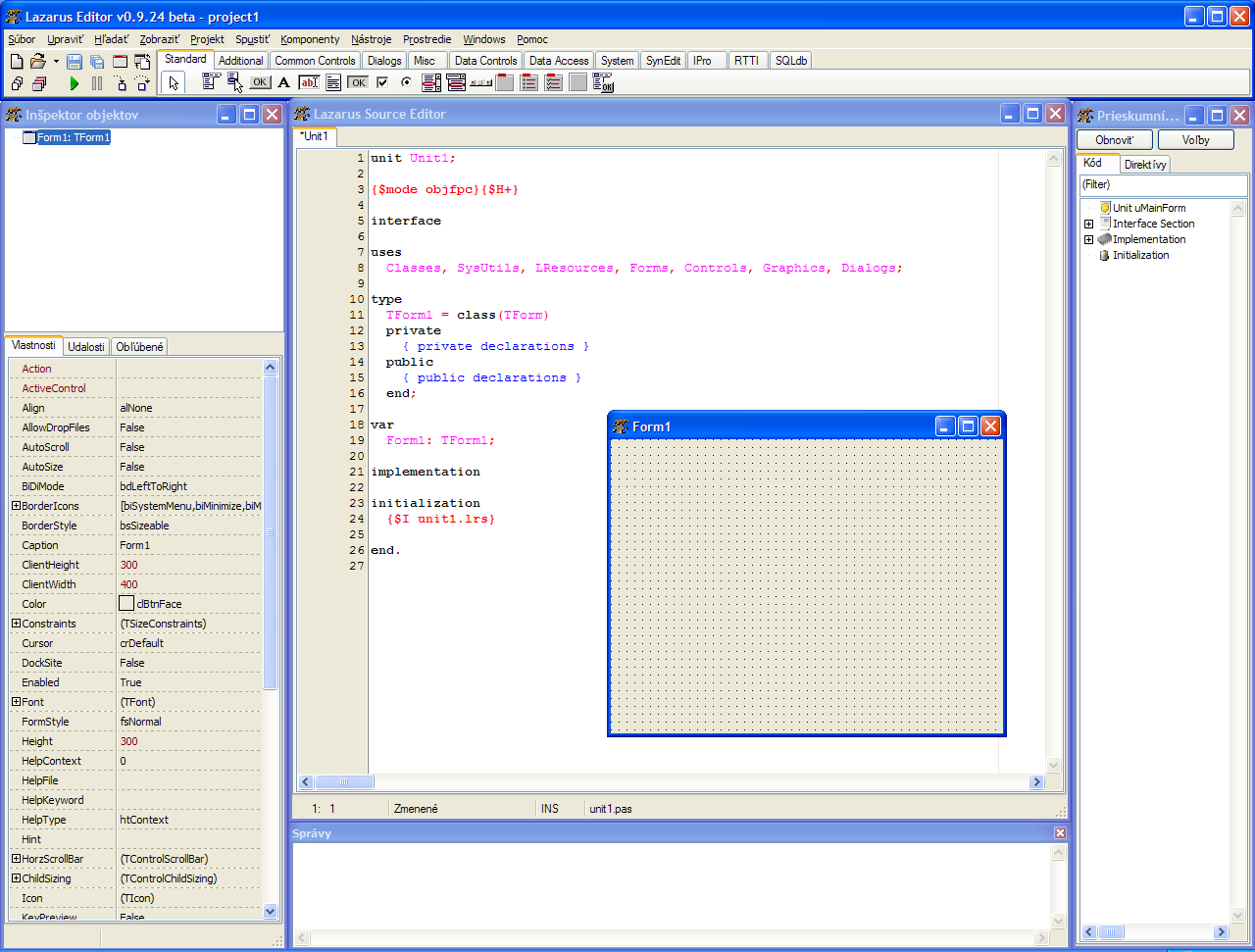The width and height of the screenshot is (1255, 952).
Task: Select Form1: TForm1 in the object tree
Action: [74, 137]
